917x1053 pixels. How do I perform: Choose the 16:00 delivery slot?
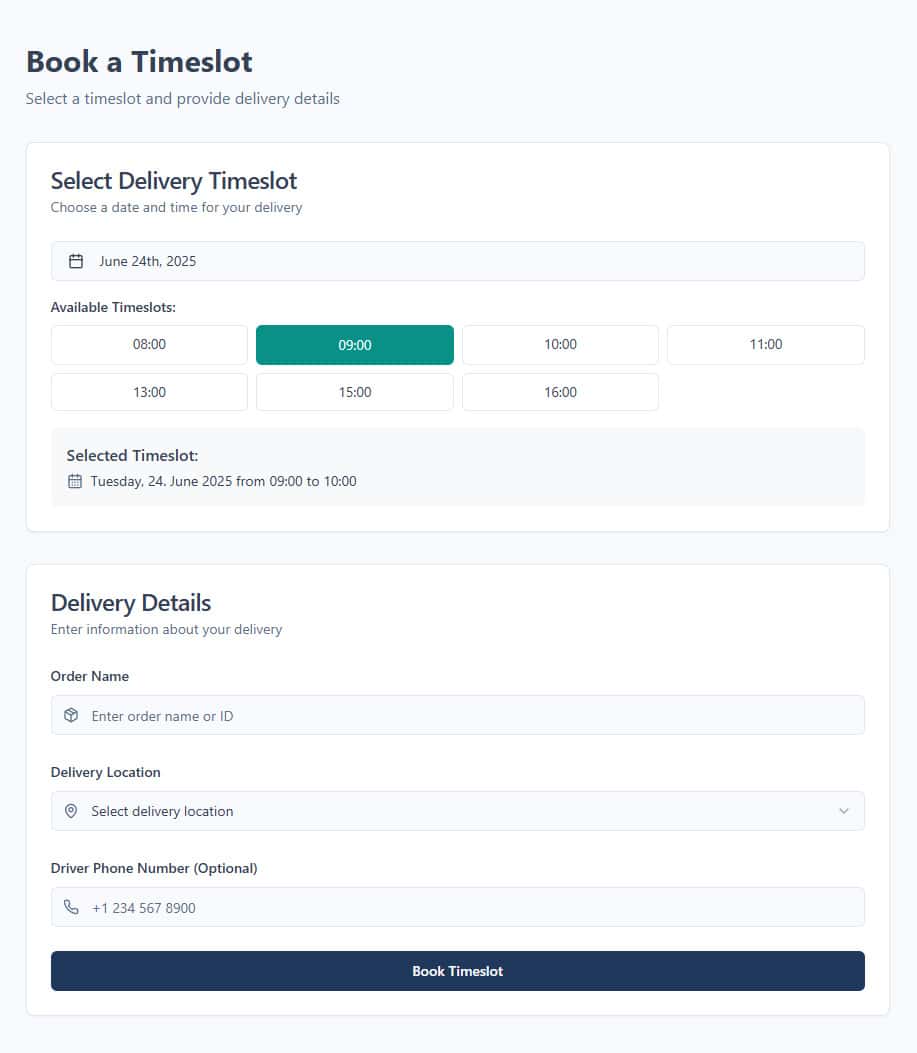(x=560, y=391)
